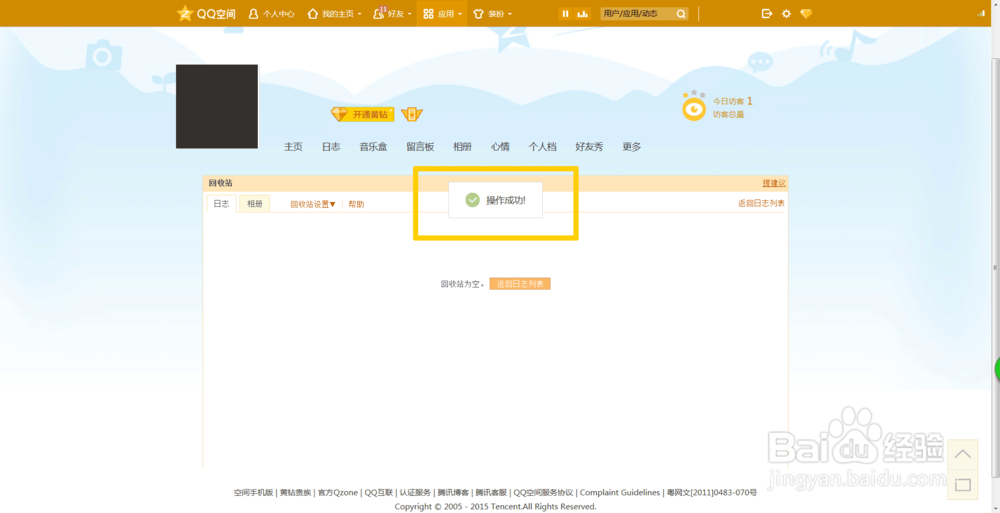Open 帮助 link
The image size is (1000, 513).
click(357, 205)
